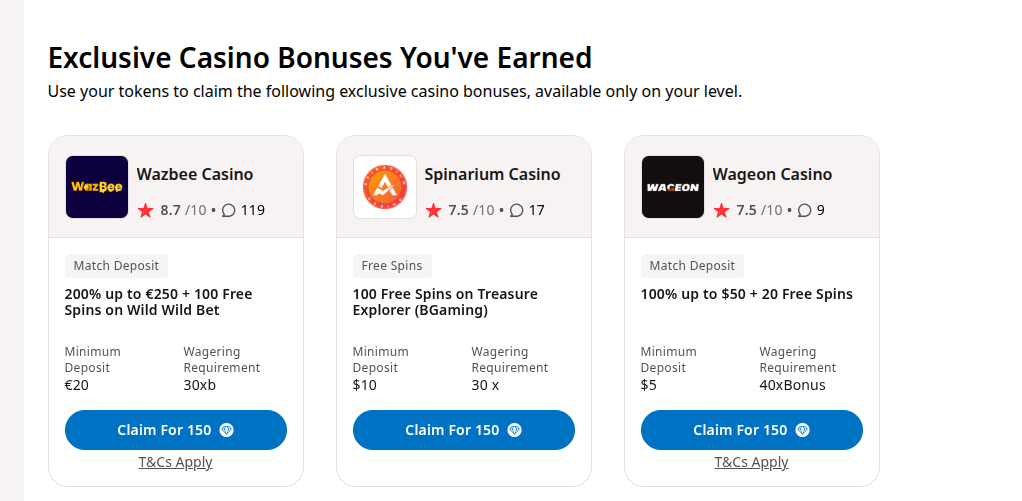The width and height of the screenshot is (1022, 501).
Task: Open the Wageon Casino title link
Action: (x=772, y=174)
